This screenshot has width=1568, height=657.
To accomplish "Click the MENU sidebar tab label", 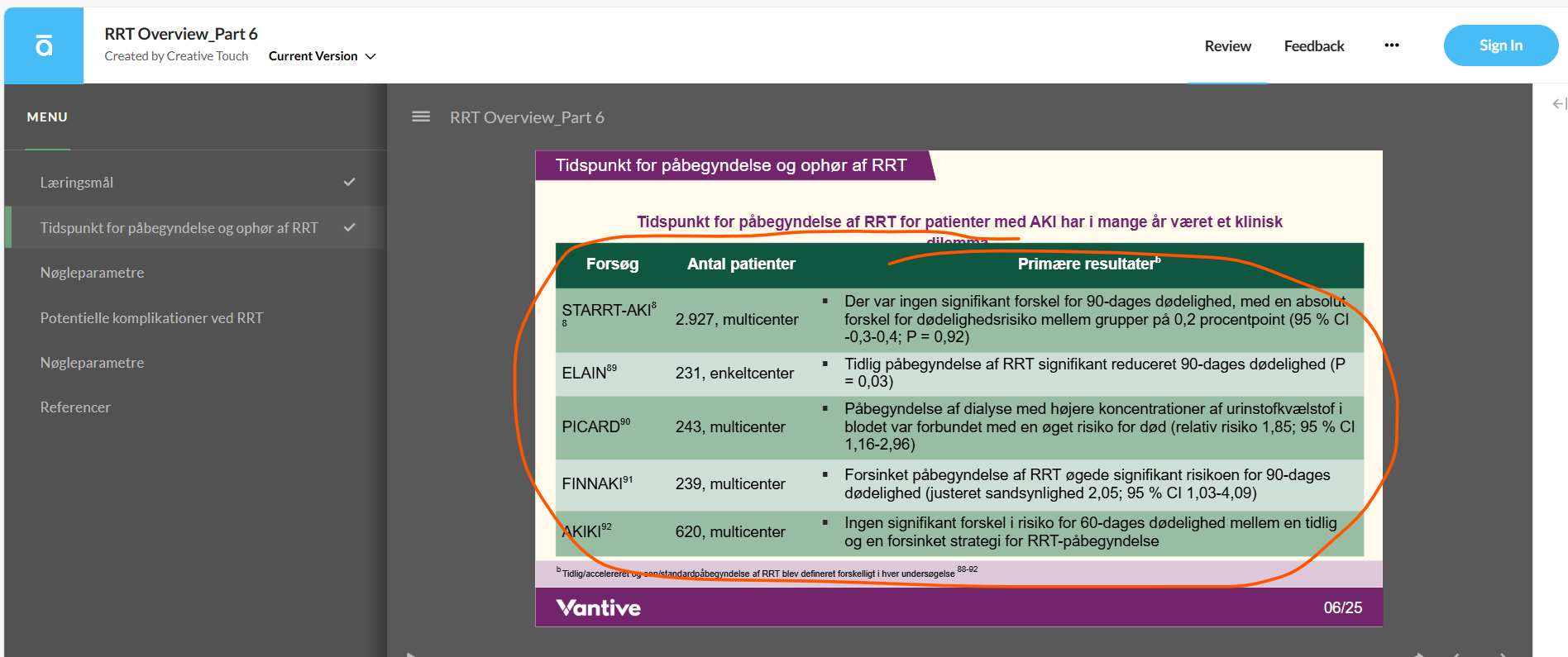I will 47,117.
